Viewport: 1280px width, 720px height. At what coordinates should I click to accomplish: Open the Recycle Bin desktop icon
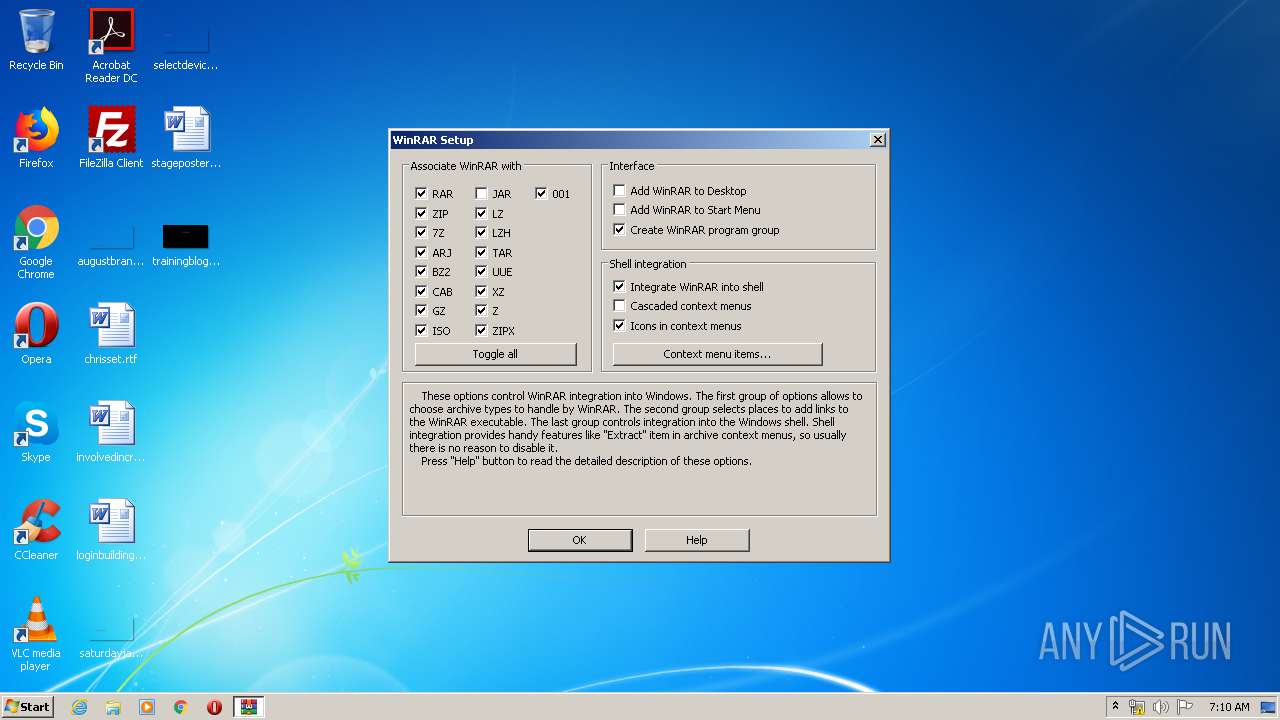click(36, 40)
